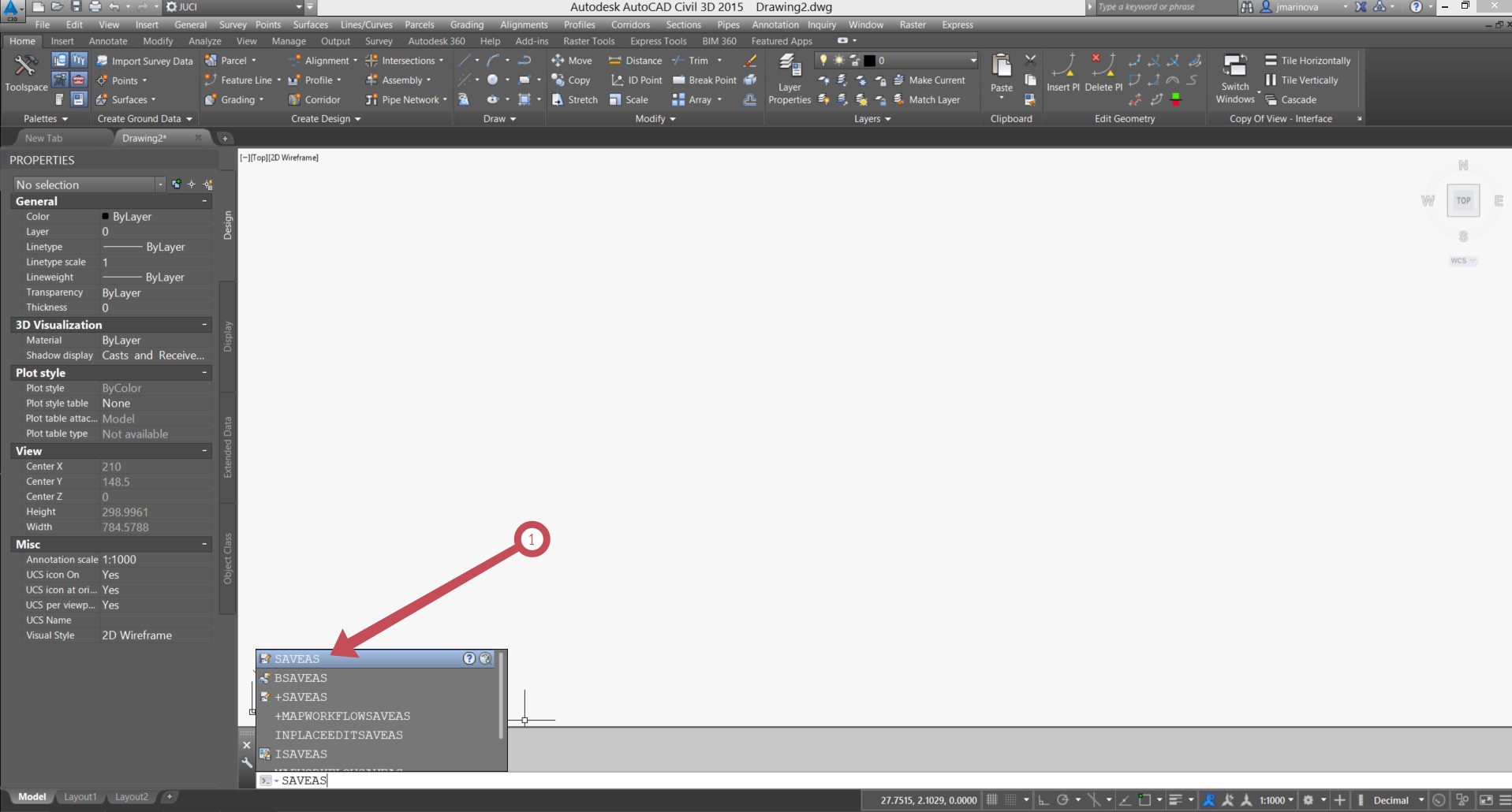Switch to the Layout1 tab
Image resolution: width=1512 pixels, height=812 pixels.
point(80,797)
